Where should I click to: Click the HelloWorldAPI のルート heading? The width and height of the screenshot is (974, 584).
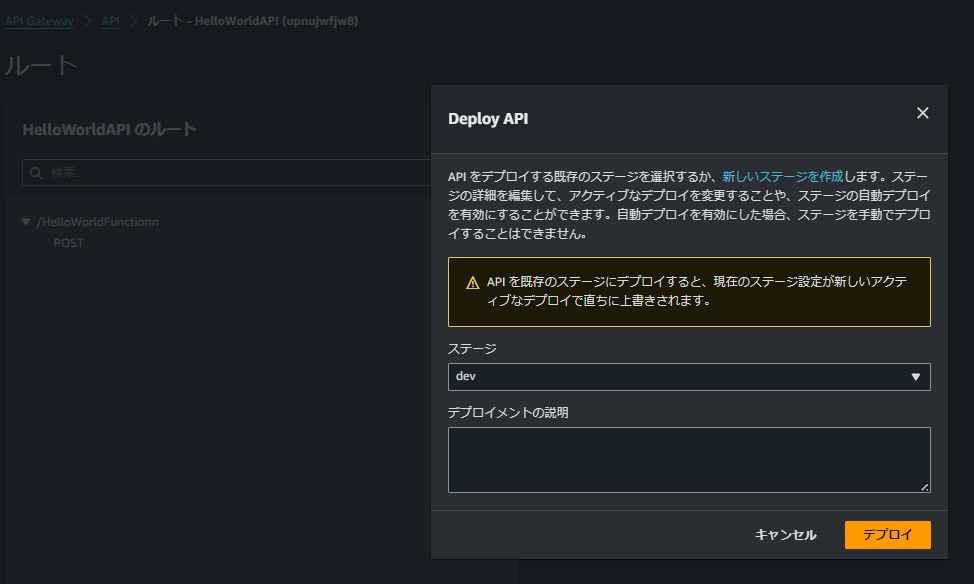109,129
